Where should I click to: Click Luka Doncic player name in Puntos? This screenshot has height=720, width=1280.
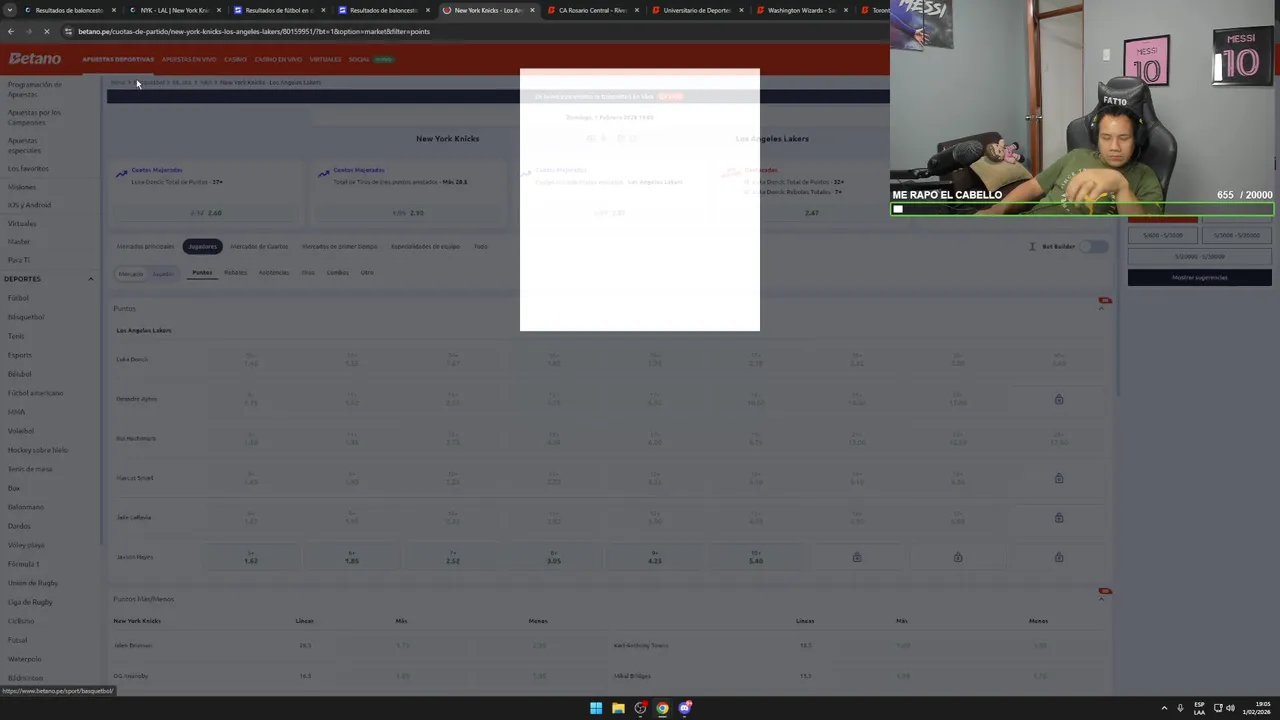132,359
